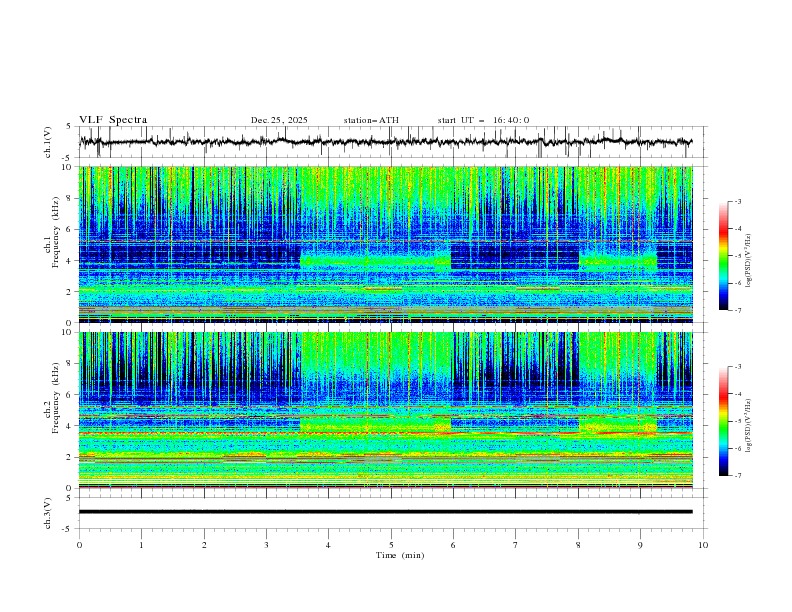Click the "-5" volt tick of ch.1(V)
Viewport: 792px width, 612px height.
pyautogui.click(x=66, y=158)
